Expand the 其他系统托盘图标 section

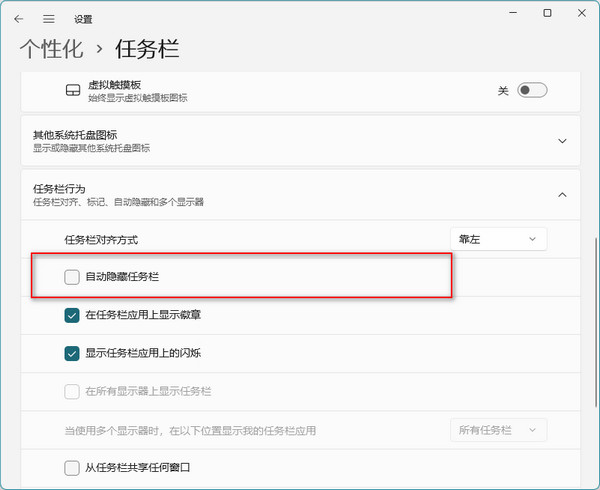pyautogui.click(x=562, y=142)
